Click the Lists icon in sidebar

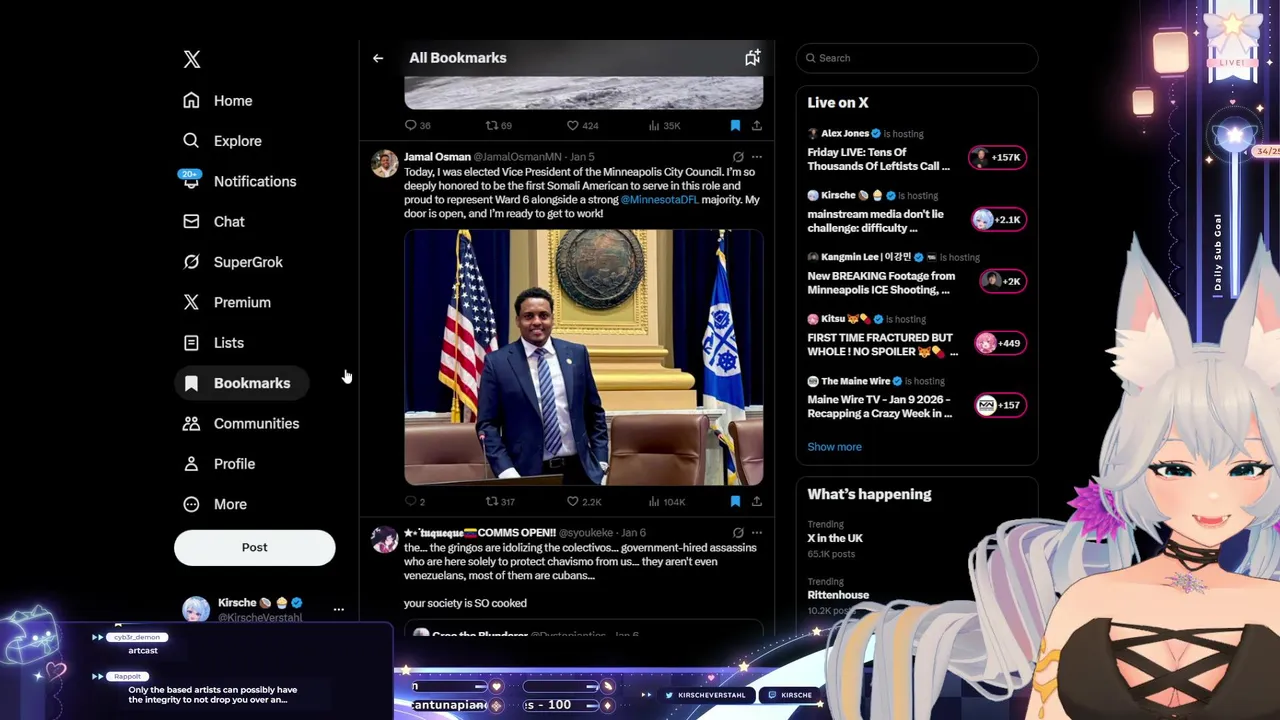pyautogui.click(x=191, y=343)
